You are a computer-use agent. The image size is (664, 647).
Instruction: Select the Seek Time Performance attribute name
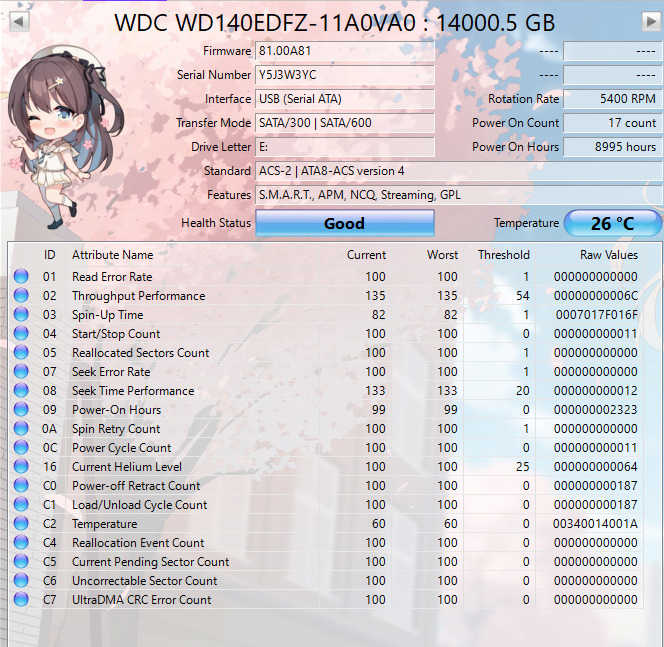(133, 391)
